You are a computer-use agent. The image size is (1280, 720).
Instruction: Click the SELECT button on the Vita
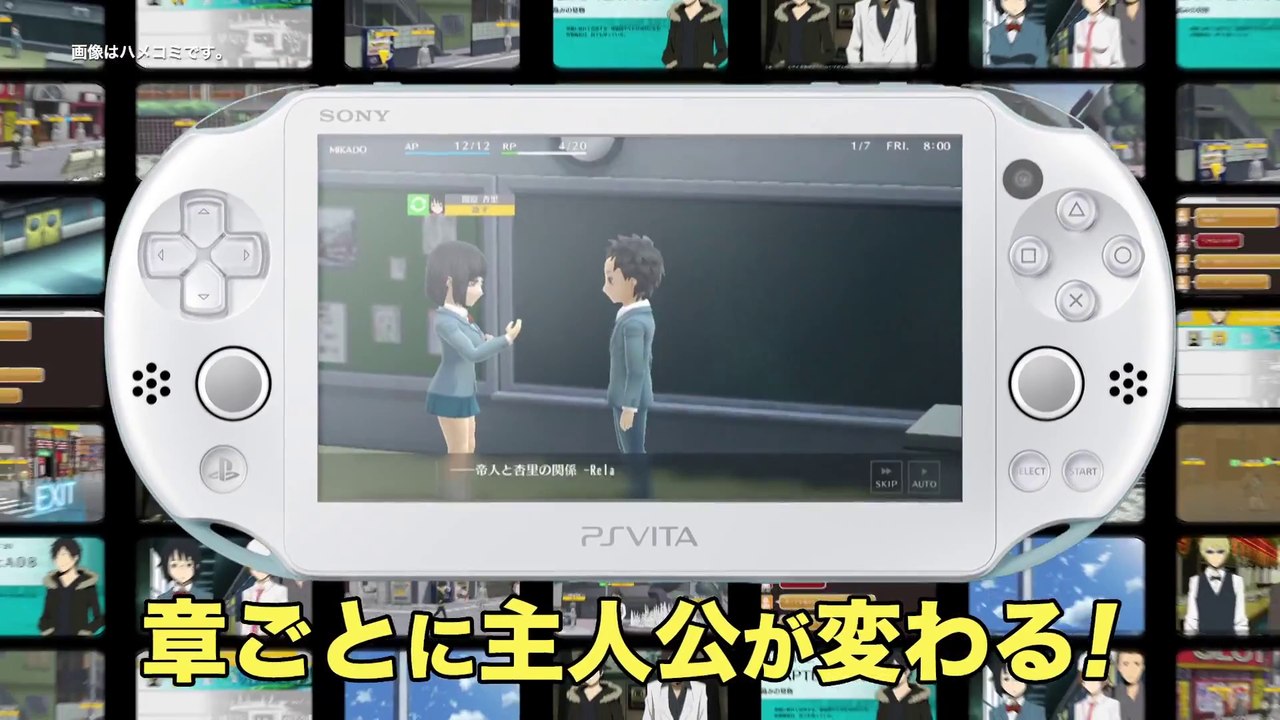click(x=1029, y=471)
